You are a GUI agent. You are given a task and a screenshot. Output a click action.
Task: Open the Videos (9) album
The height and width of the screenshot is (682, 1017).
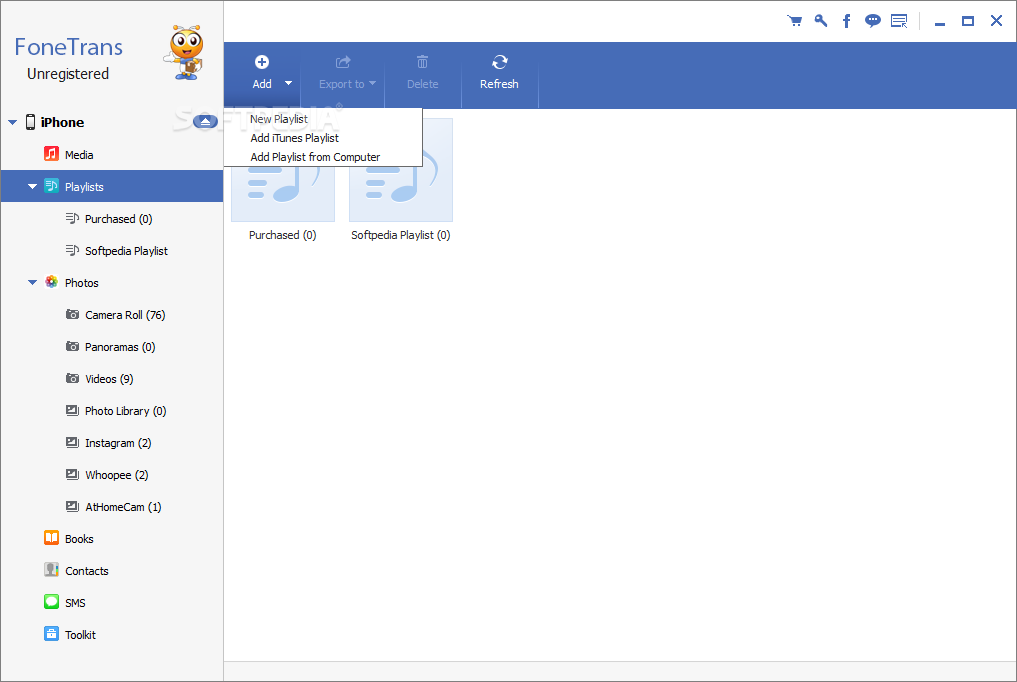109,379
